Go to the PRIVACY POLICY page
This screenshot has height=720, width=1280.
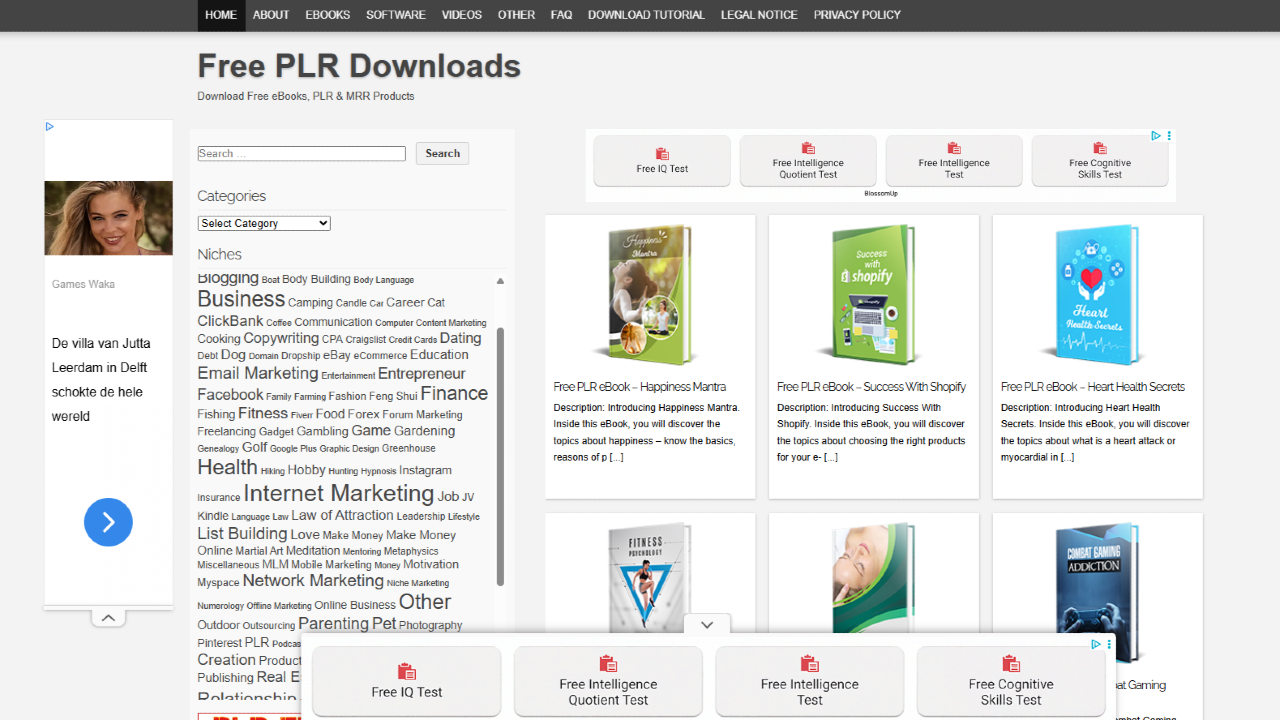857,15
